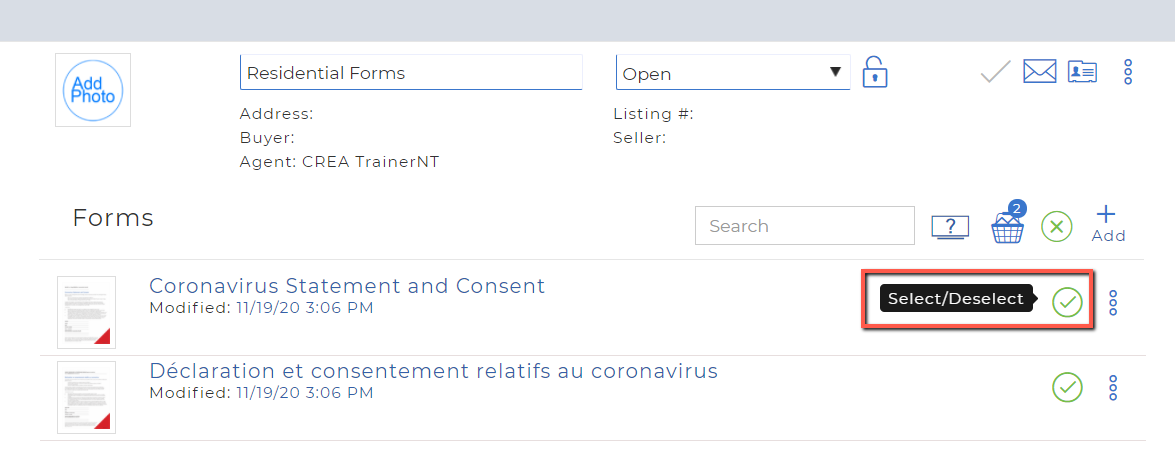Open the contact card icon

pyautogui.click(x=1082, y=71)
